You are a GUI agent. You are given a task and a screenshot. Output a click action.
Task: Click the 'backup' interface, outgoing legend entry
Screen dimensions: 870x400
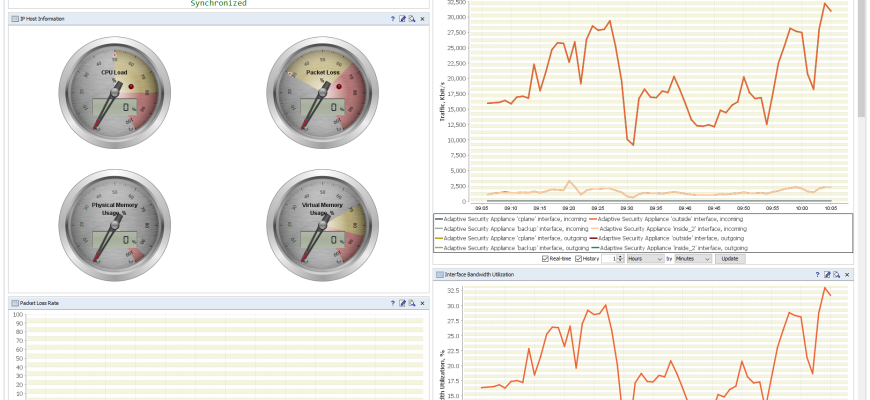pos(512,248)
